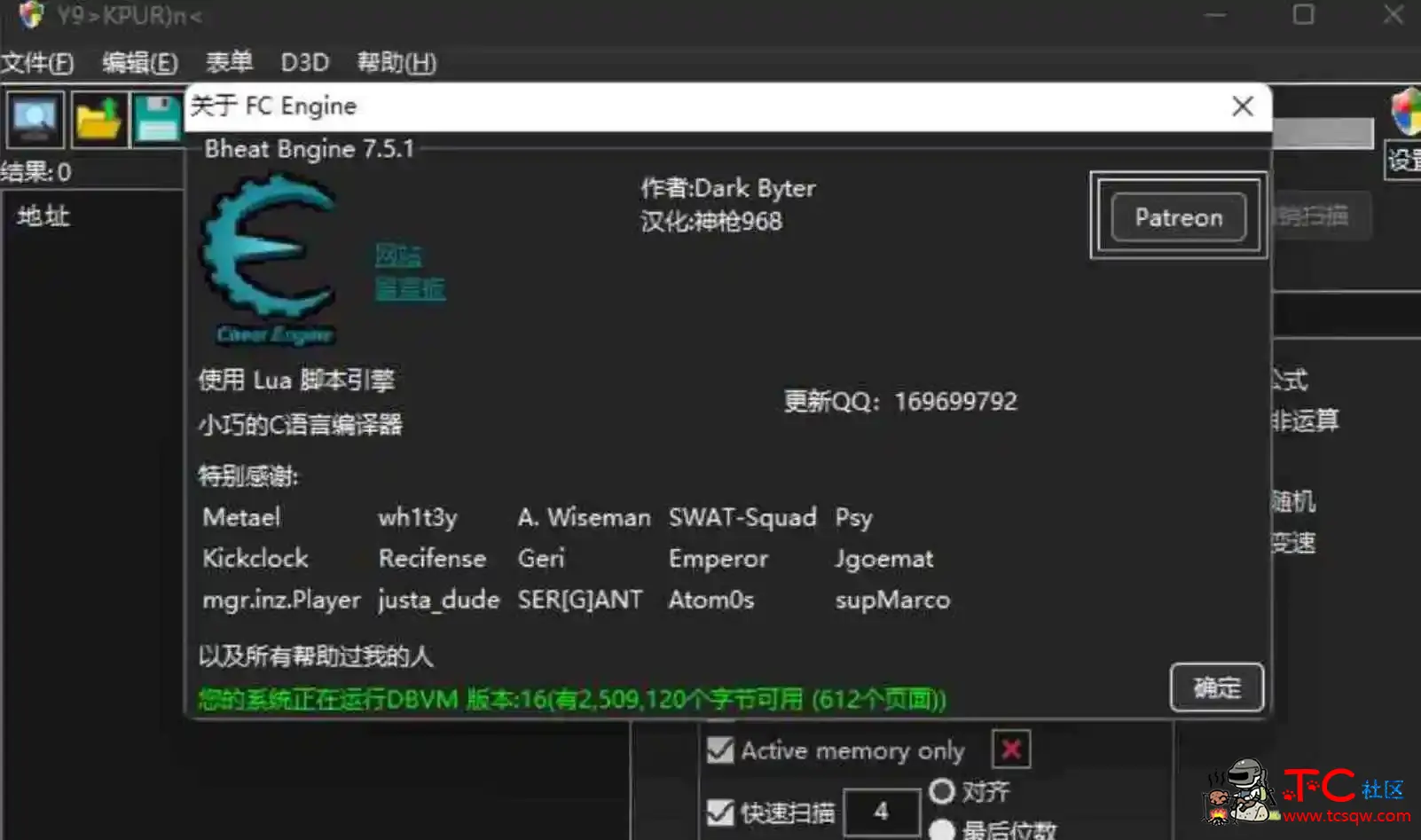Screen dimensions: 1421x840
Task: Click the shield icon above settings
Action: pos(1406,112)
